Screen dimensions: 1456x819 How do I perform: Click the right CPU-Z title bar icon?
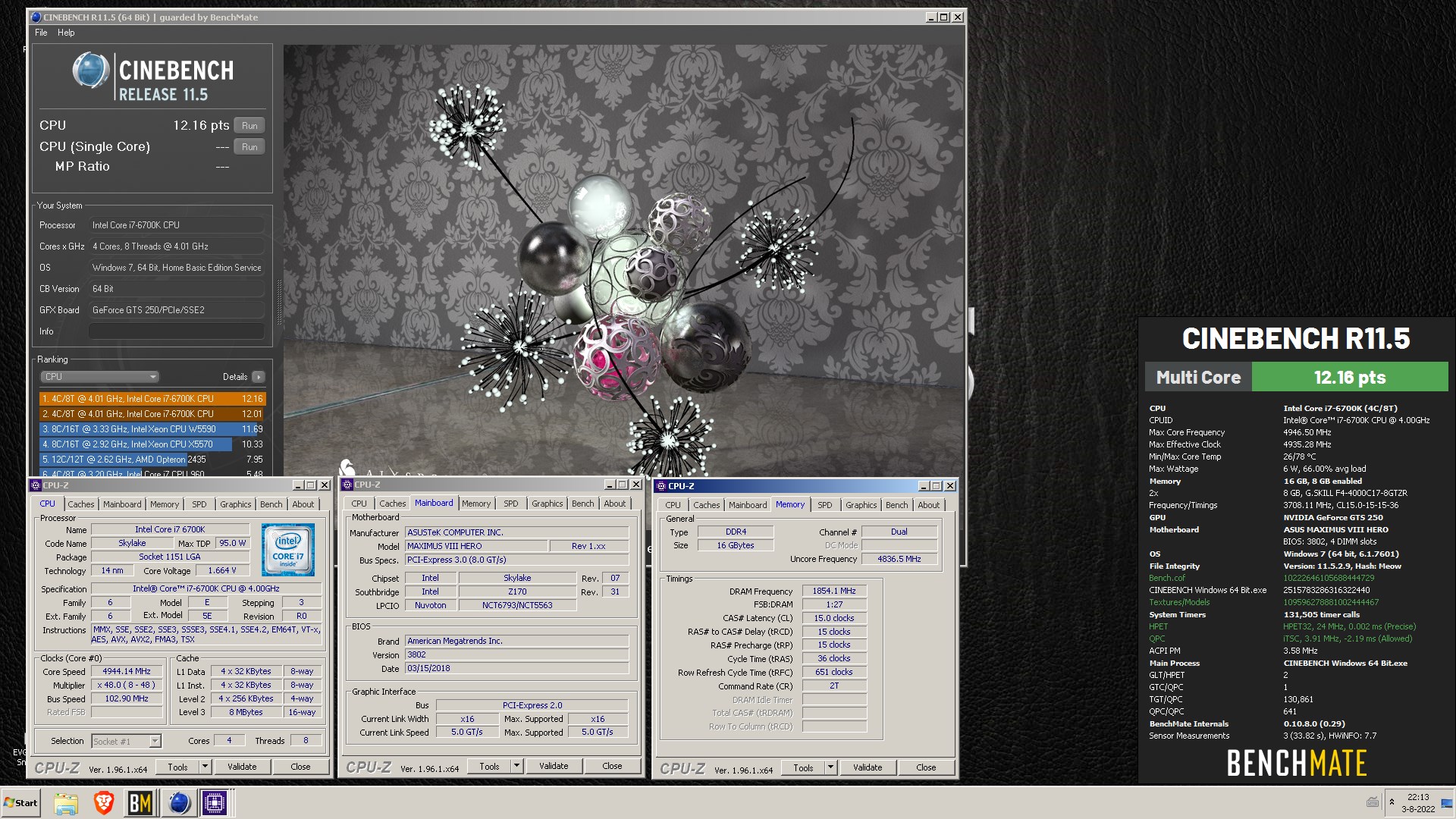(661, 486)
